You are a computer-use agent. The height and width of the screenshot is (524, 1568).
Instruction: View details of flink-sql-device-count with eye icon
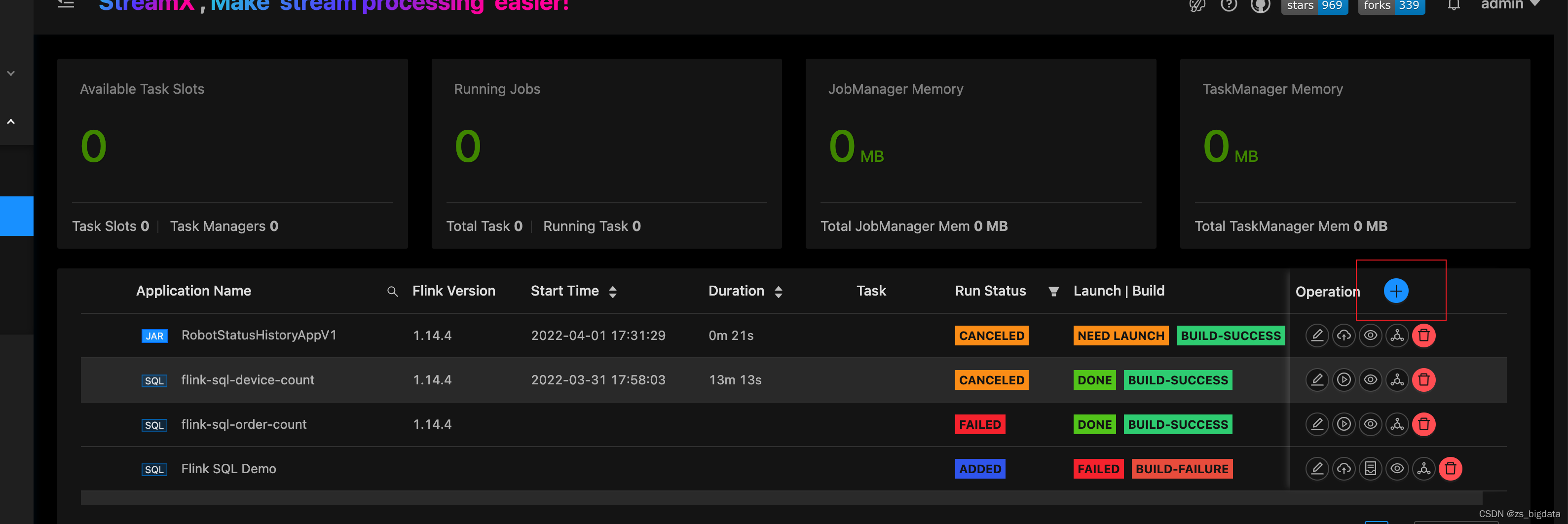click(x=1370, y=380)
